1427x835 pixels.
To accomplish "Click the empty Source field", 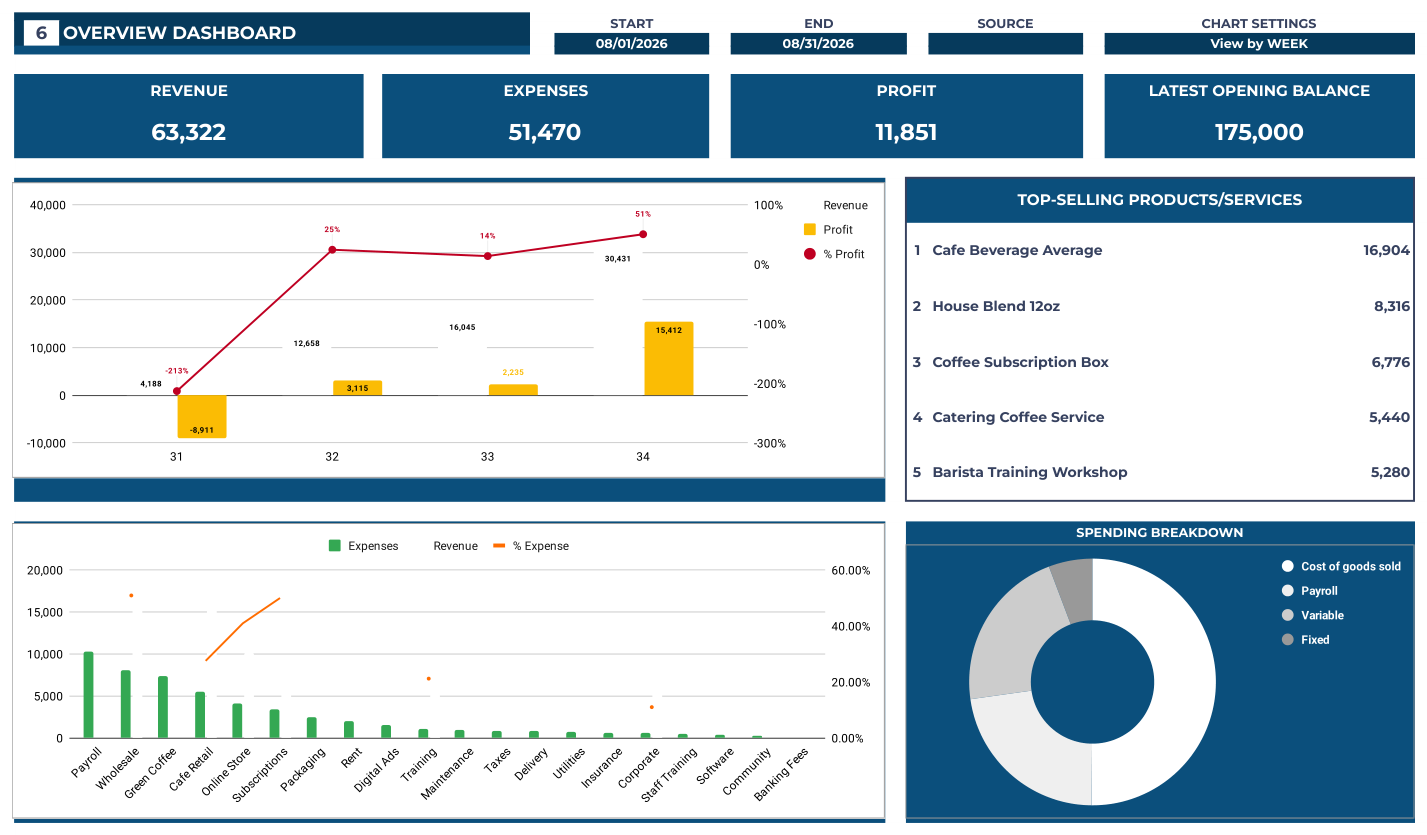I will 1005,44.
